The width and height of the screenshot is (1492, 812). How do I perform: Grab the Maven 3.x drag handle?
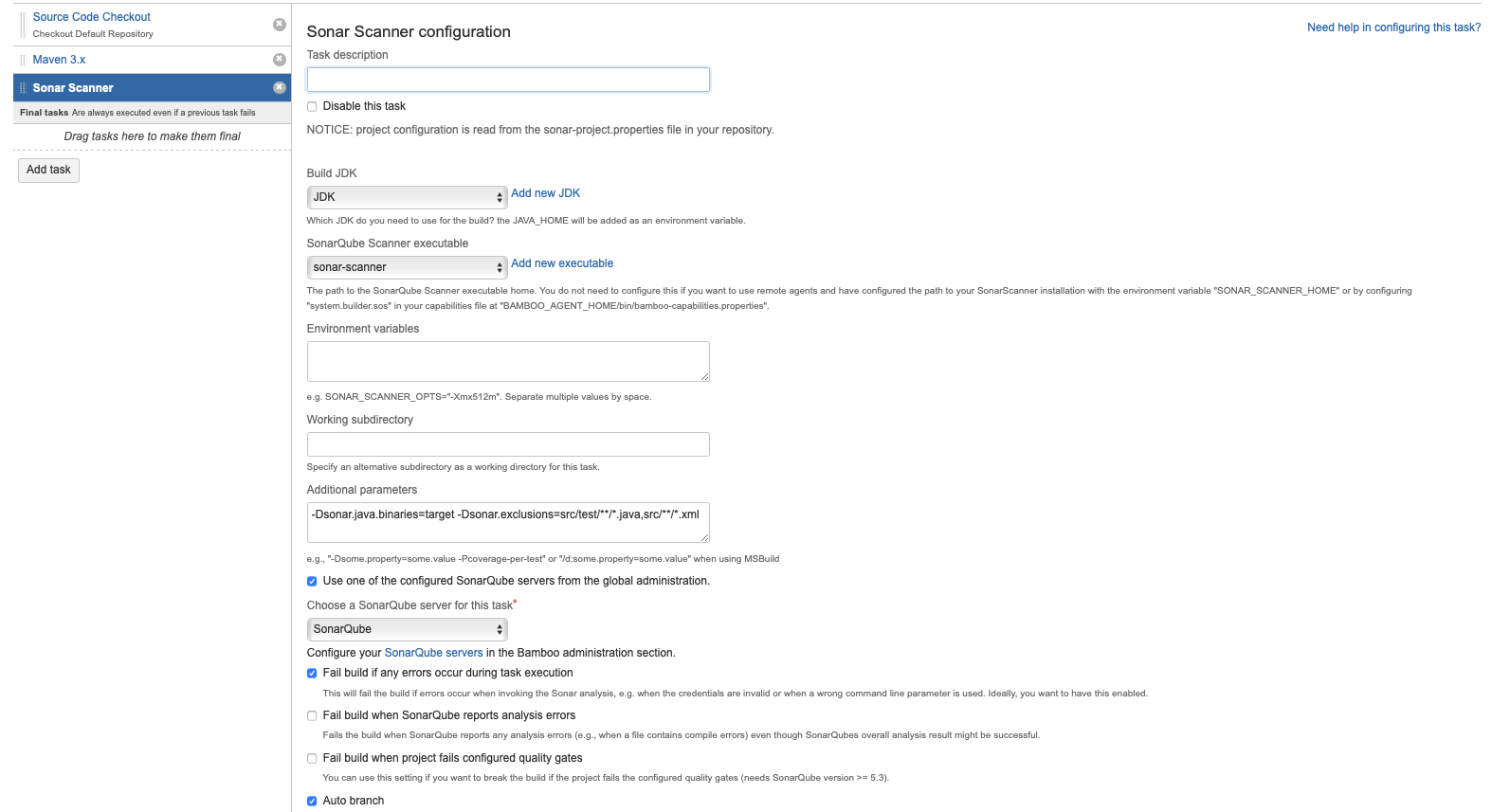coord(23,60)
